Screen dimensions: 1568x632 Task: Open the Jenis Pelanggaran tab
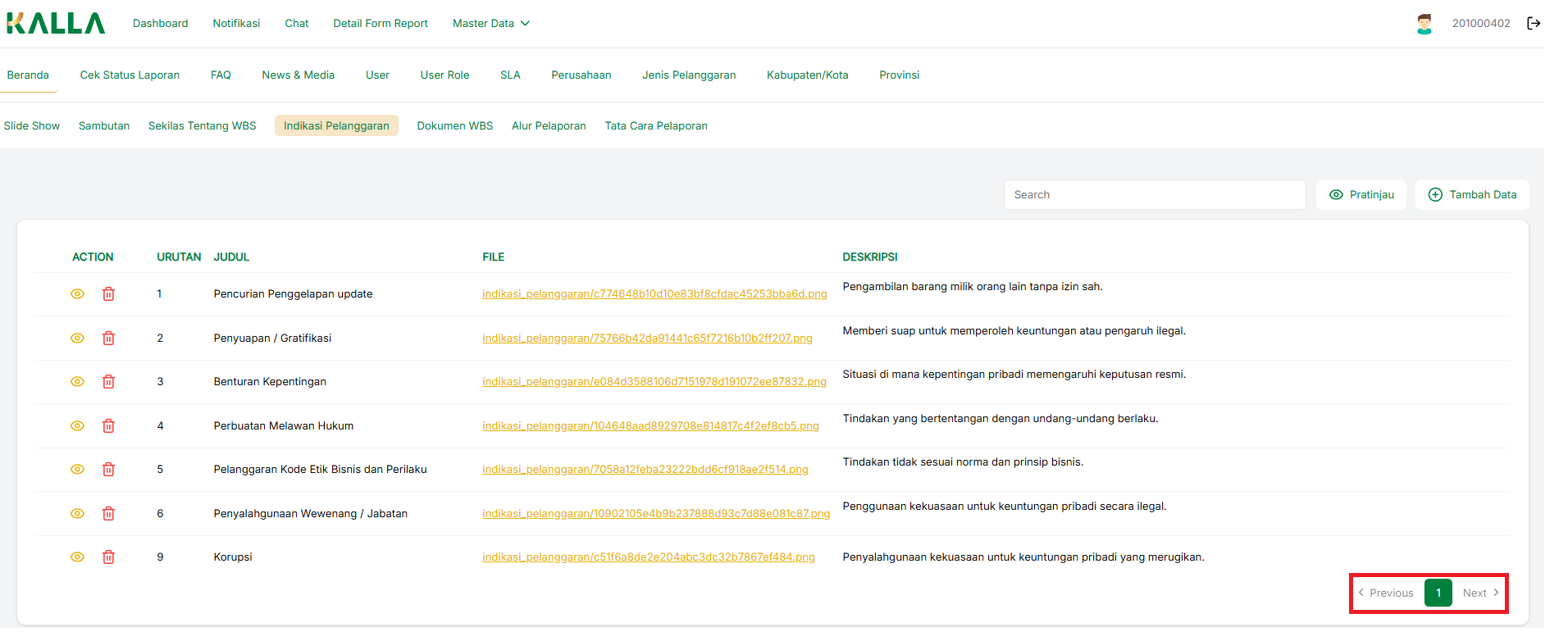click(689, 75)
